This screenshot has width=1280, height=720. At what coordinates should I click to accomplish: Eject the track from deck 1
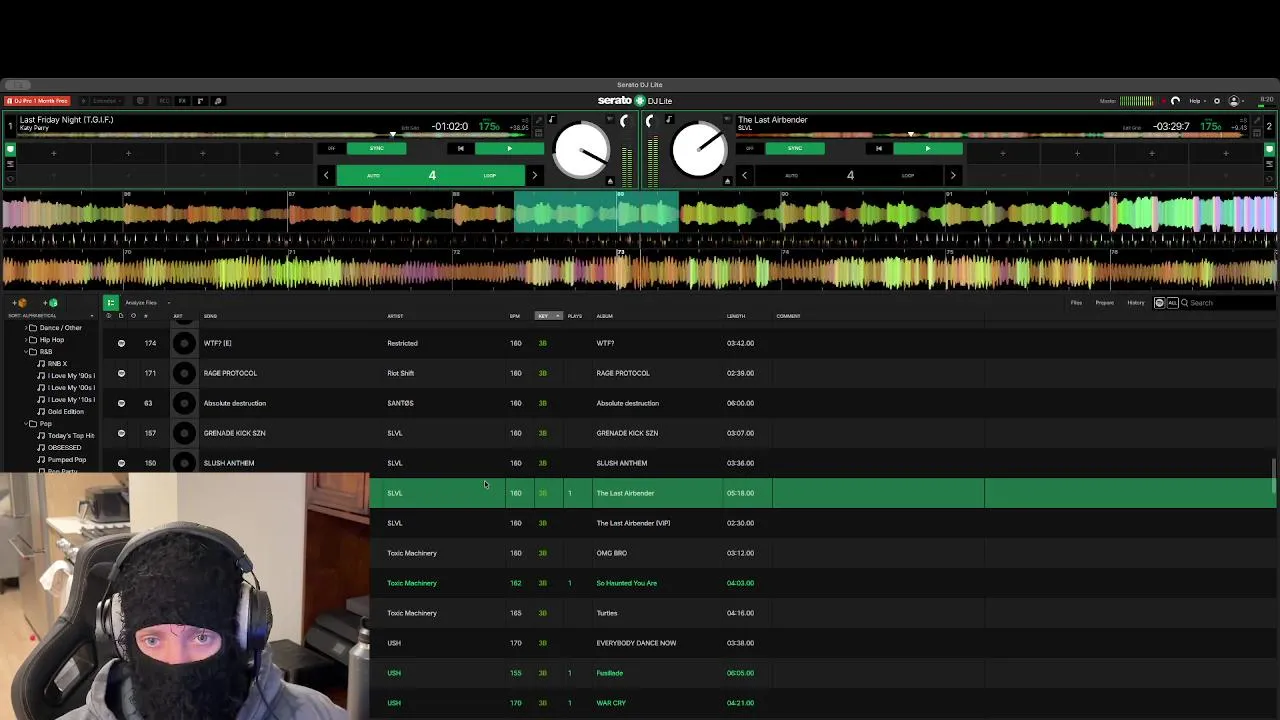pyautogui.click(x=610, y=181)
